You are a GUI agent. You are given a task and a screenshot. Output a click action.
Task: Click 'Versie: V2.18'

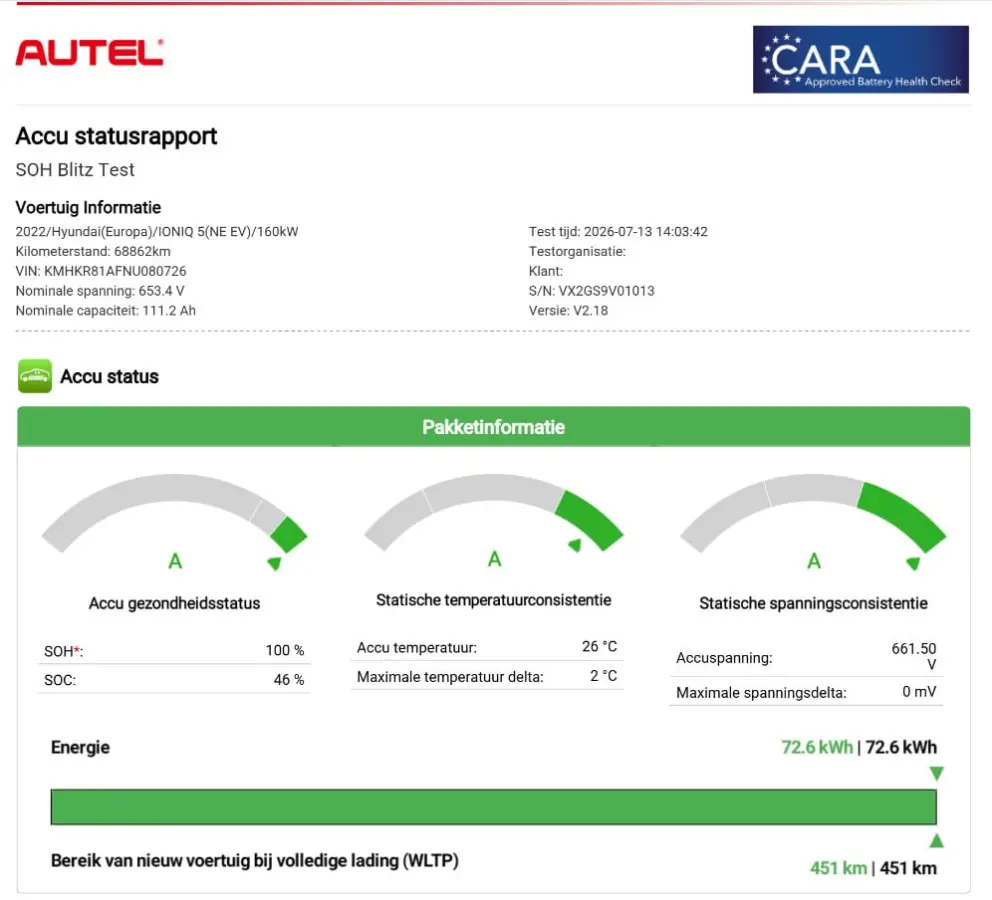(x=568, y=311)
